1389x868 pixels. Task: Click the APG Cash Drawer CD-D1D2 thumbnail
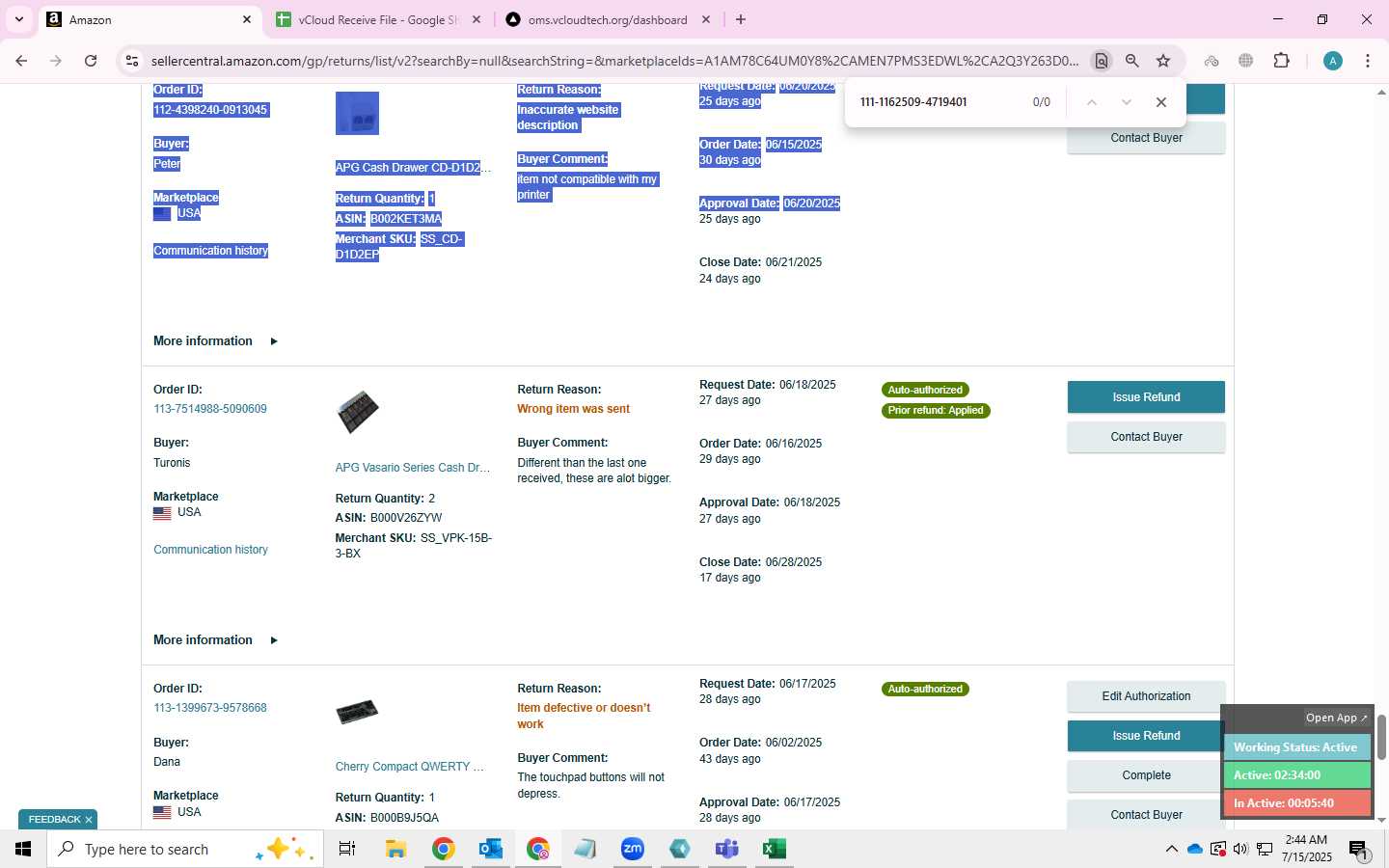click(357, 114)
